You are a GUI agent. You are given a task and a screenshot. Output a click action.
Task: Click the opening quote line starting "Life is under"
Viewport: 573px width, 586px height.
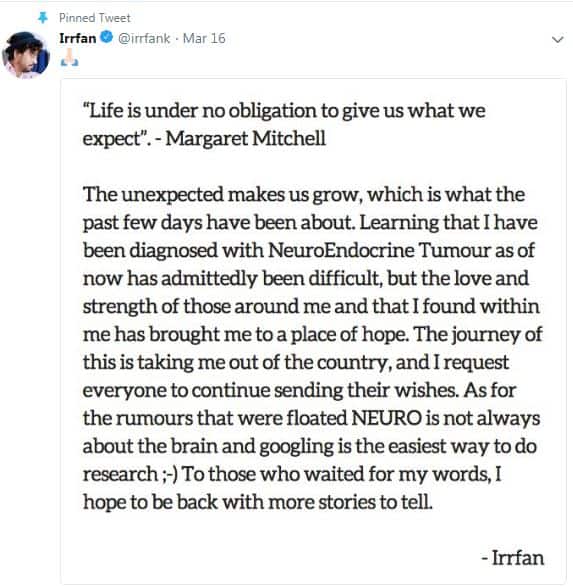pos(284,111)
